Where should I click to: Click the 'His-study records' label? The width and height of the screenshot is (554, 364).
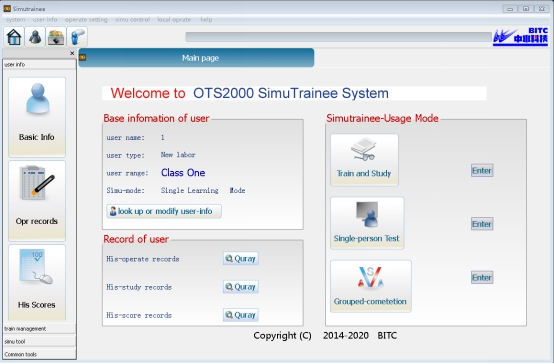pos(139,287)
